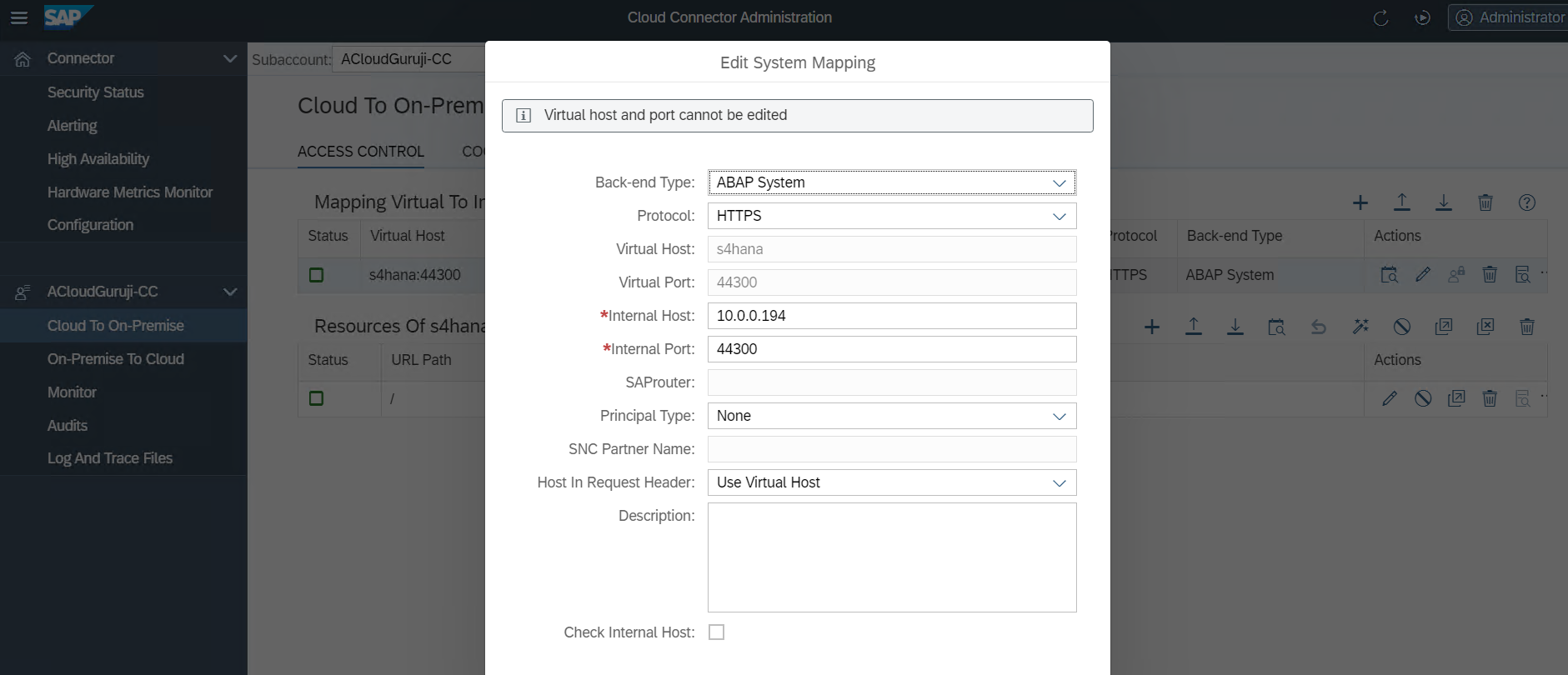
Task: Click the Administrator user button
Action: [1509, 17]
